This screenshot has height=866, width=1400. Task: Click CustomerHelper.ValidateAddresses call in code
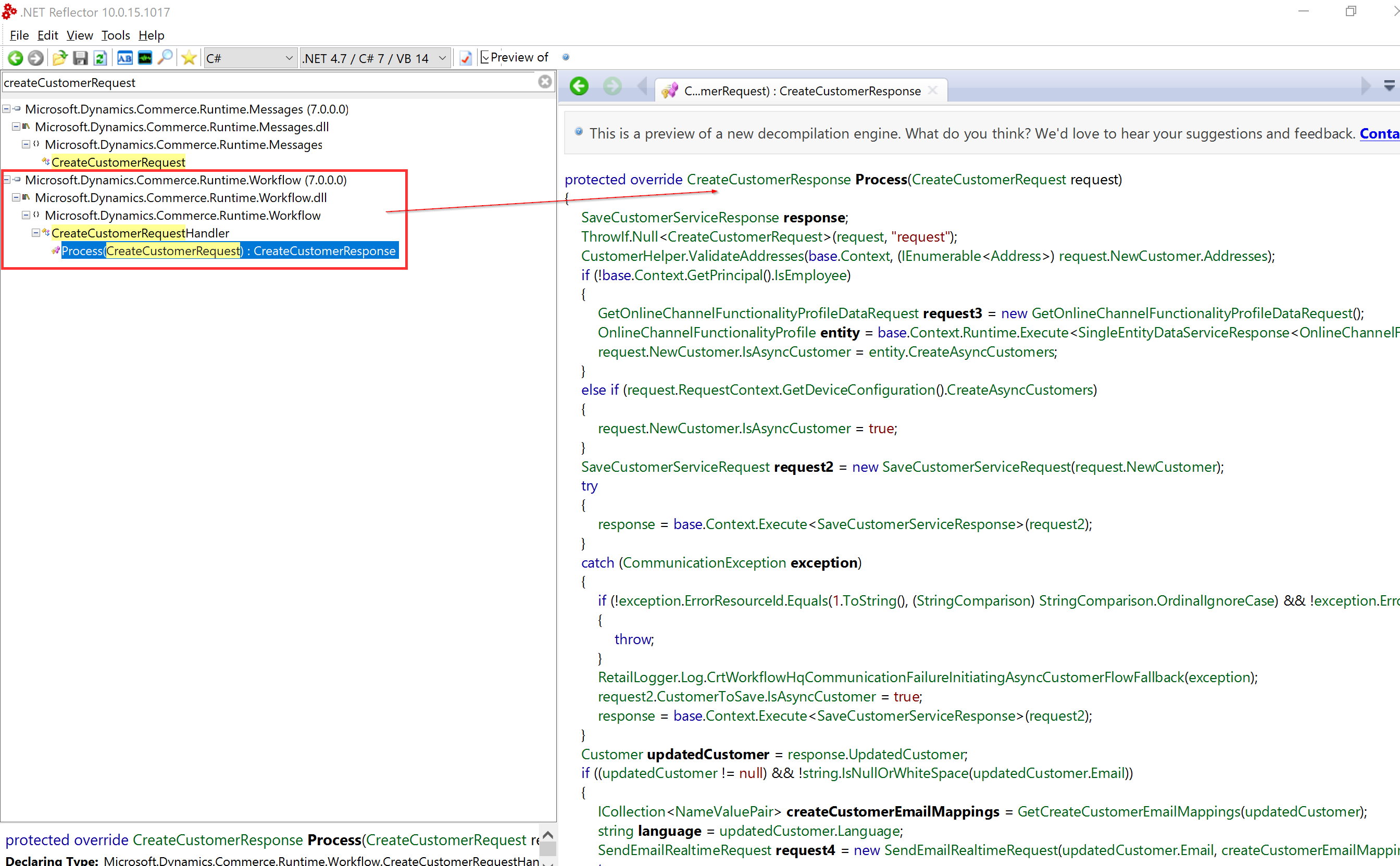click(693, 256)
